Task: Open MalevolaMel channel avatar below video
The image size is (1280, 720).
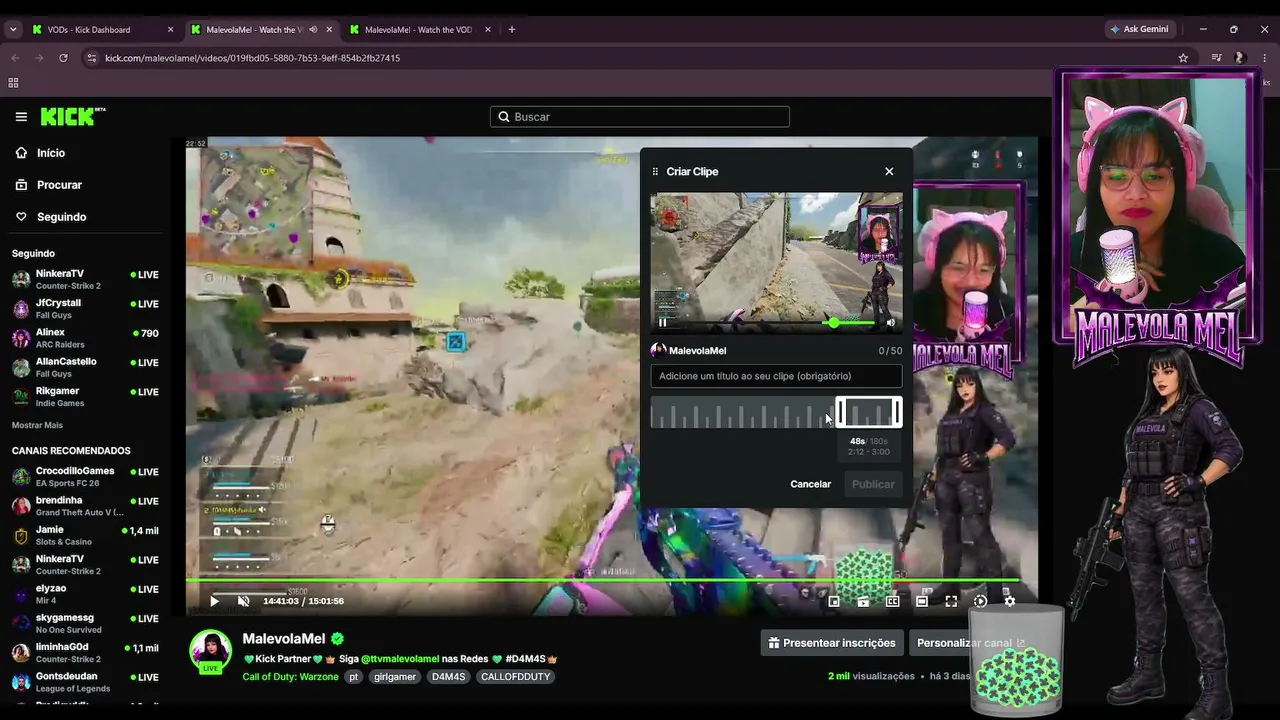Action: click(211, 651)
